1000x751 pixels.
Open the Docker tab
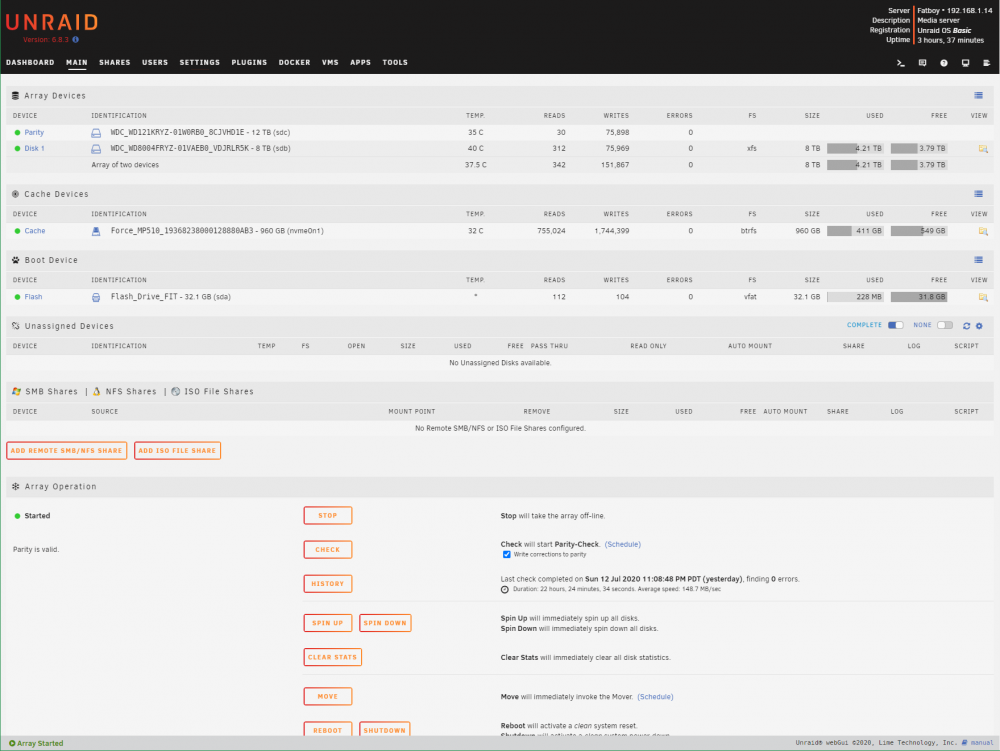point(295,62)
